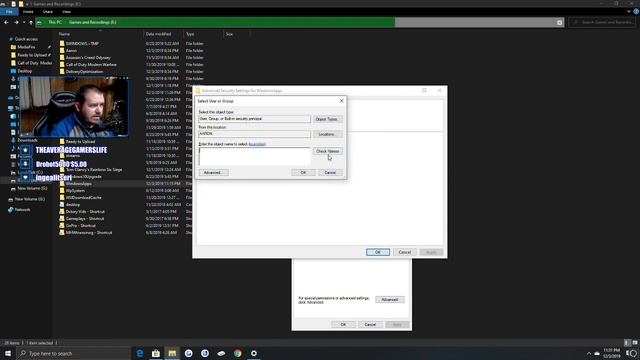Show hidden system tray icons

tap(589, 353)
